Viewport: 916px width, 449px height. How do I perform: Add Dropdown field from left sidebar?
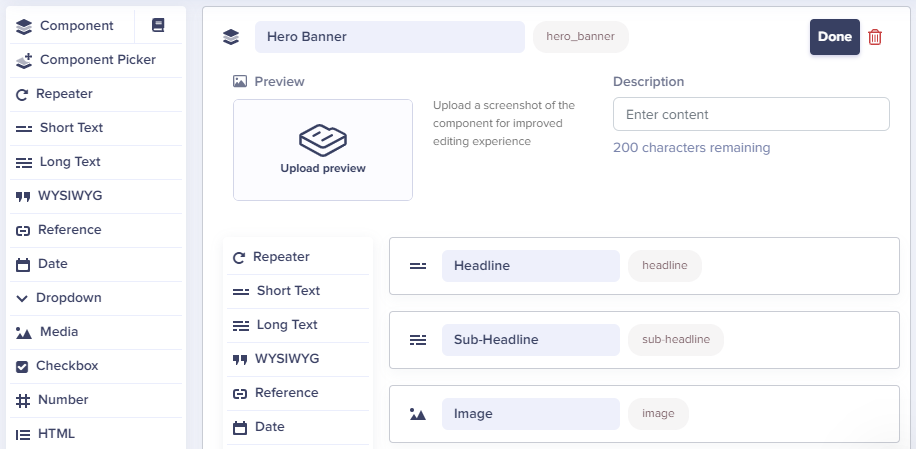point(96,298)
